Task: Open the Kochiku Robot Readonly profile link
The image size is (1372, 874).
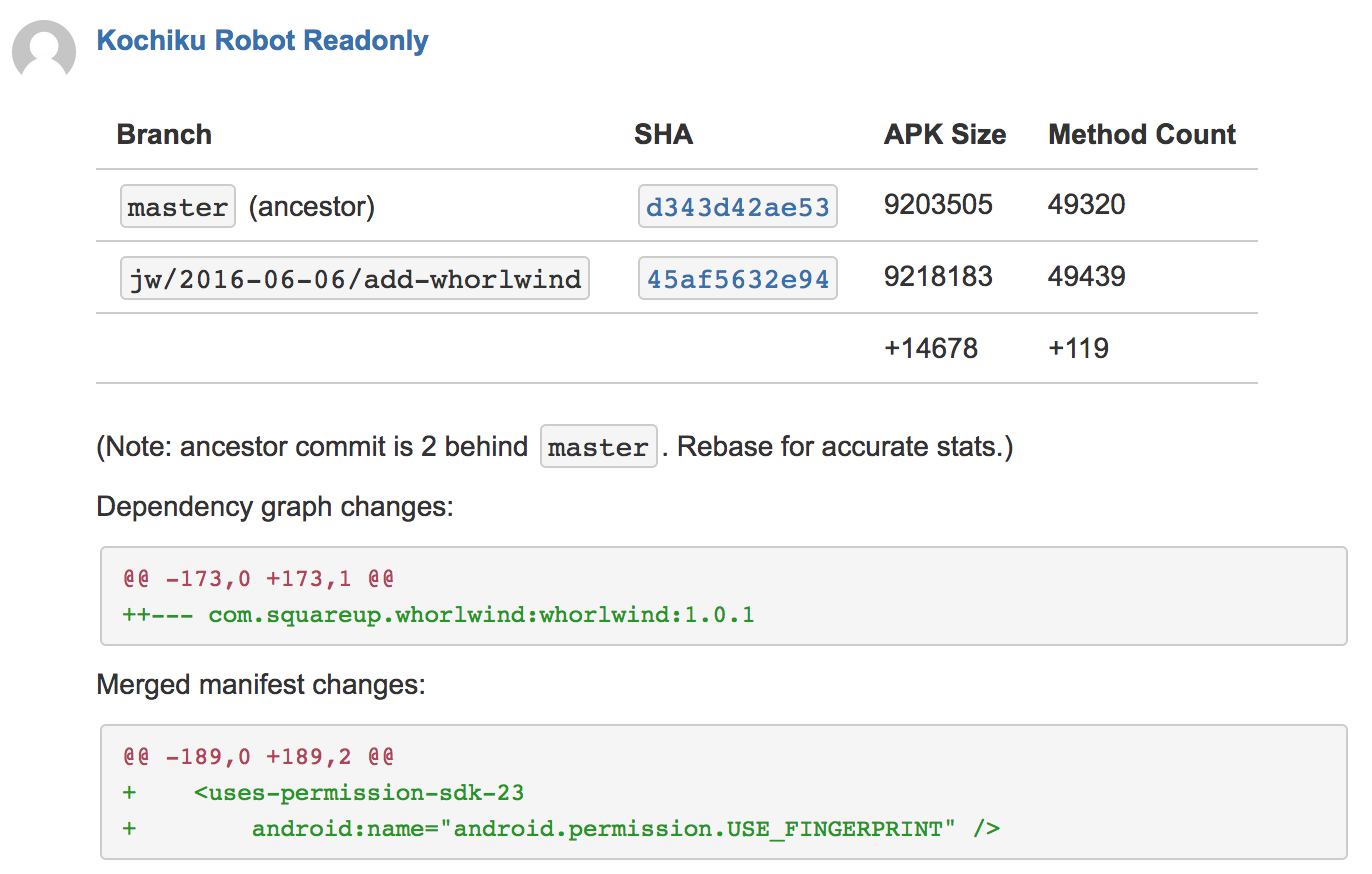Action: point(262,41)
